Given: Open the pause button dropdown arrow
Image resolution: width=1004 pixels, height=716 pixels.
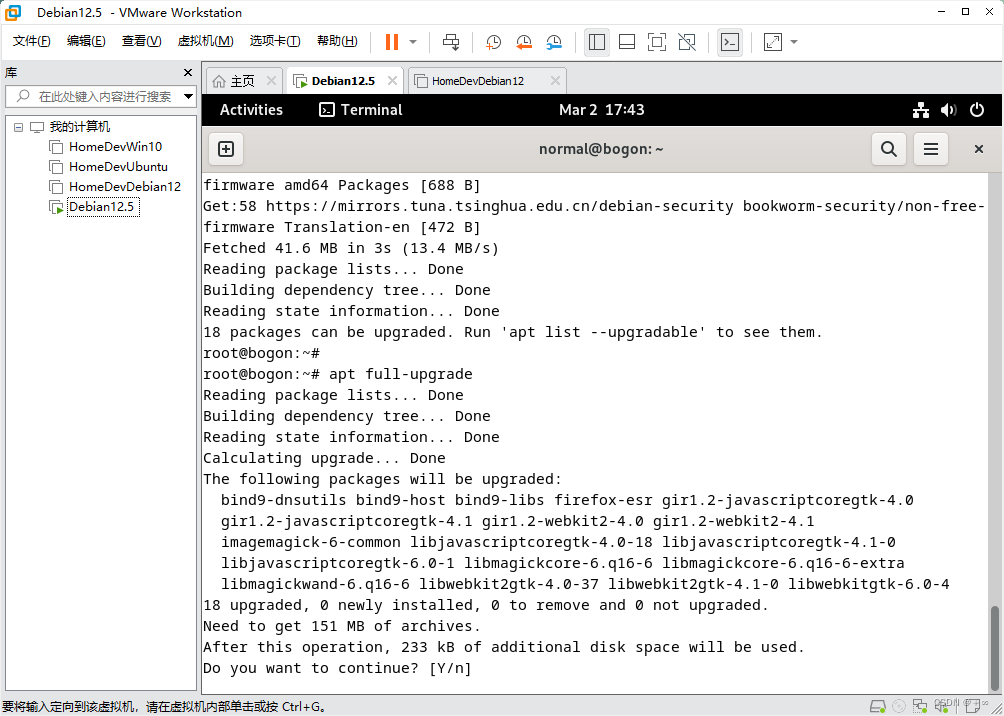Looking at the screenshot, I should coord(412,42).
